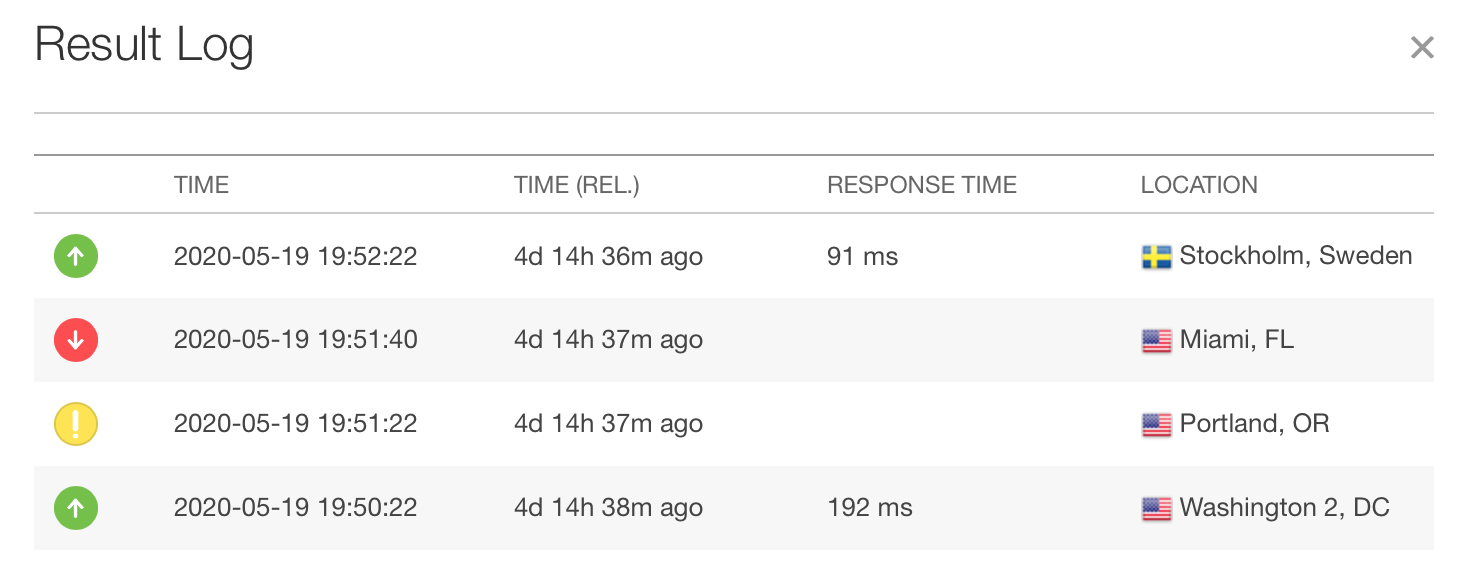Click the TIME (REL.) column header
This screenshot has width=1470, height=586.
576,185
